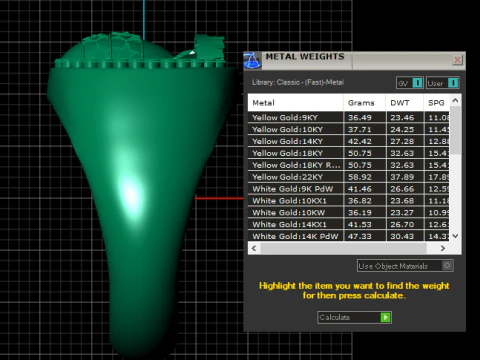Select the White Gold:14KX1 row

349,224
